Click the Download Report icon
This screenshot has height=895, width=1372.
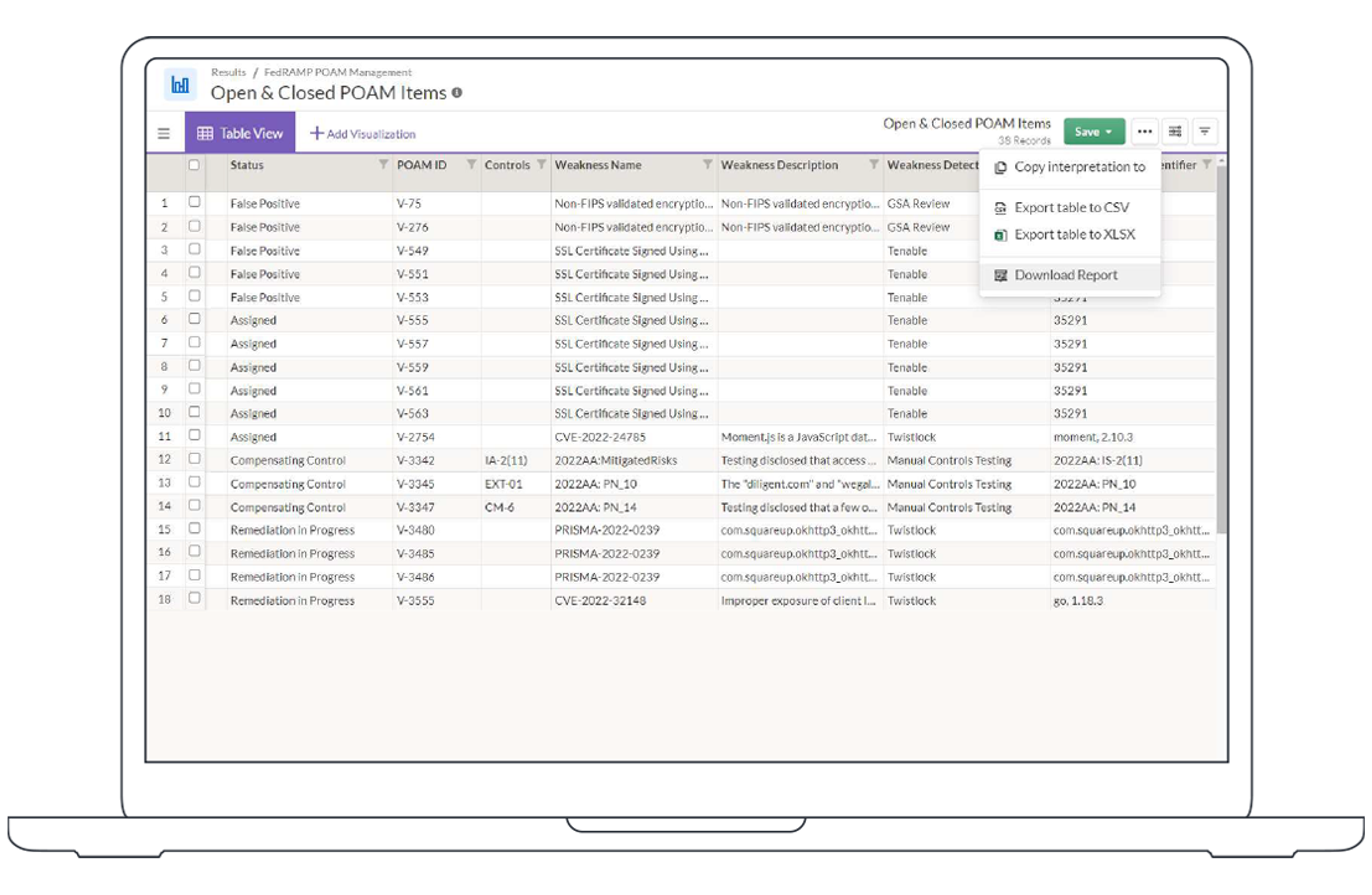coord(1001,275)
